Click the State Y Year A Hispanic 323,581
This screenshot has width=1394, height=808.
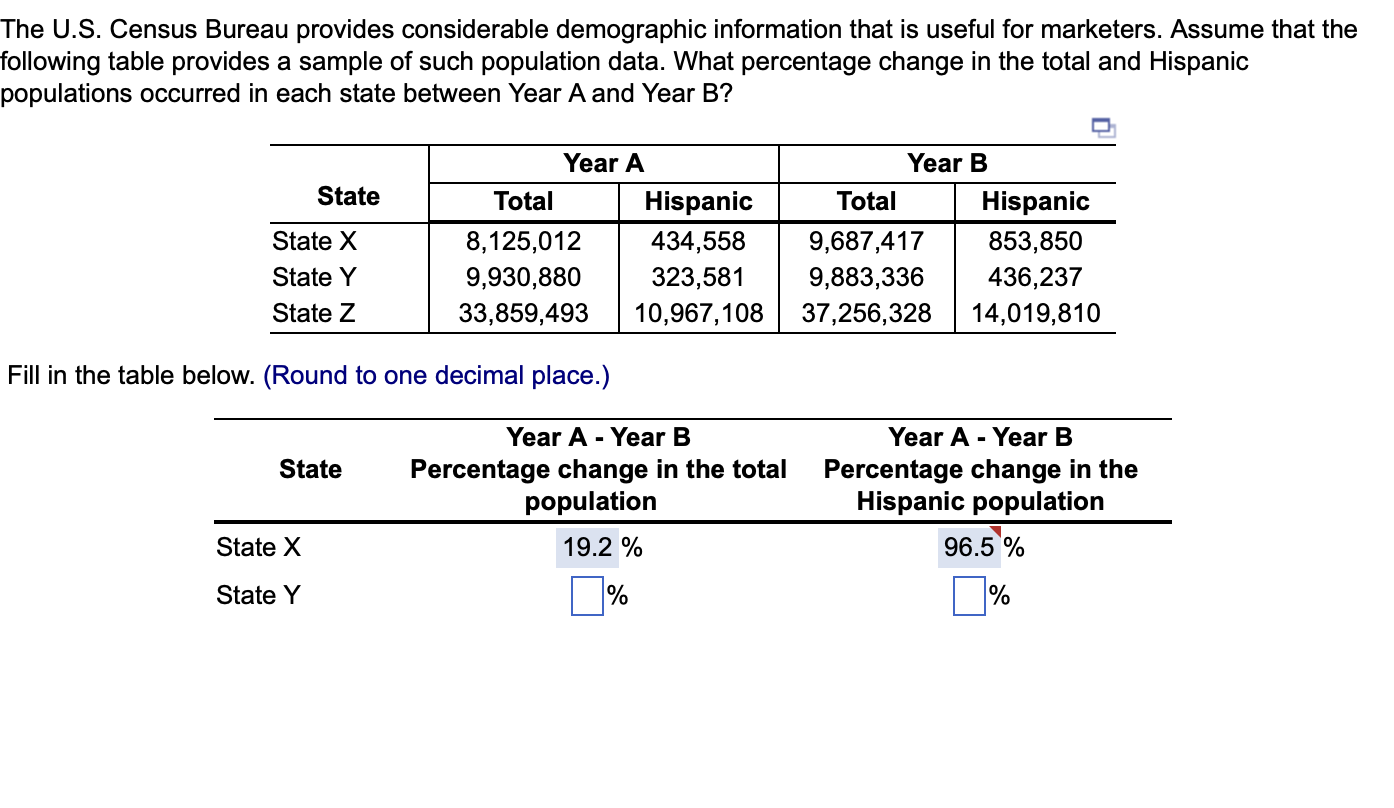point(698,277)
